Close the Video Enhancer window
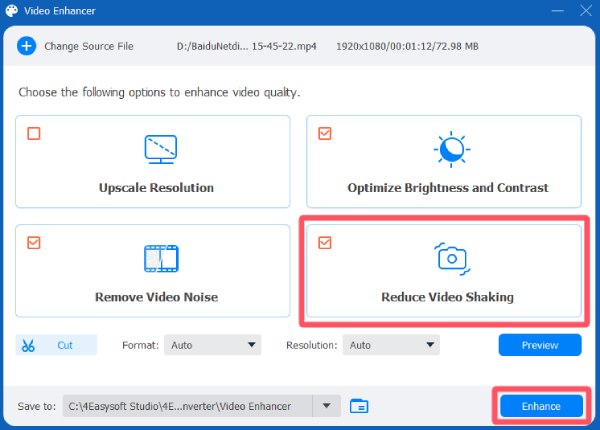Screen dimensions: 600x430 coord(585,11)
